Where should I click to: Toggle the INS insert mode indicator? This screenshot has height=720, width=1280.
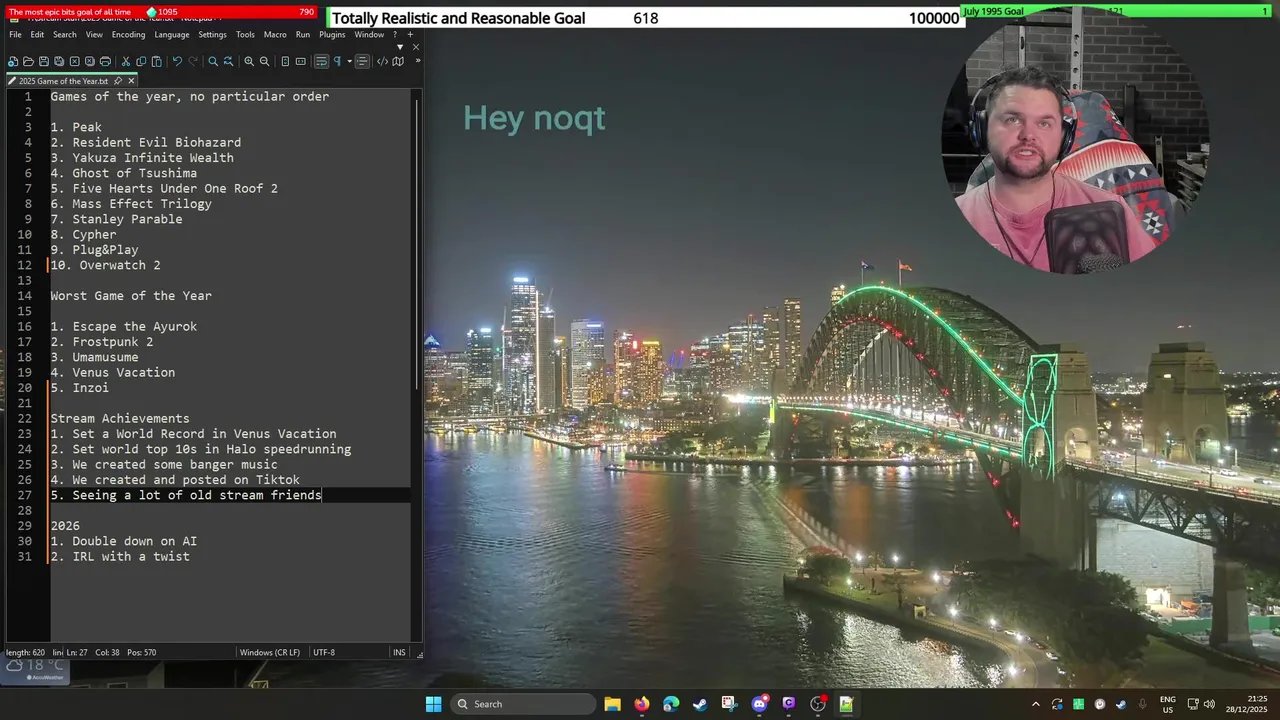click(x=399, y=652)
